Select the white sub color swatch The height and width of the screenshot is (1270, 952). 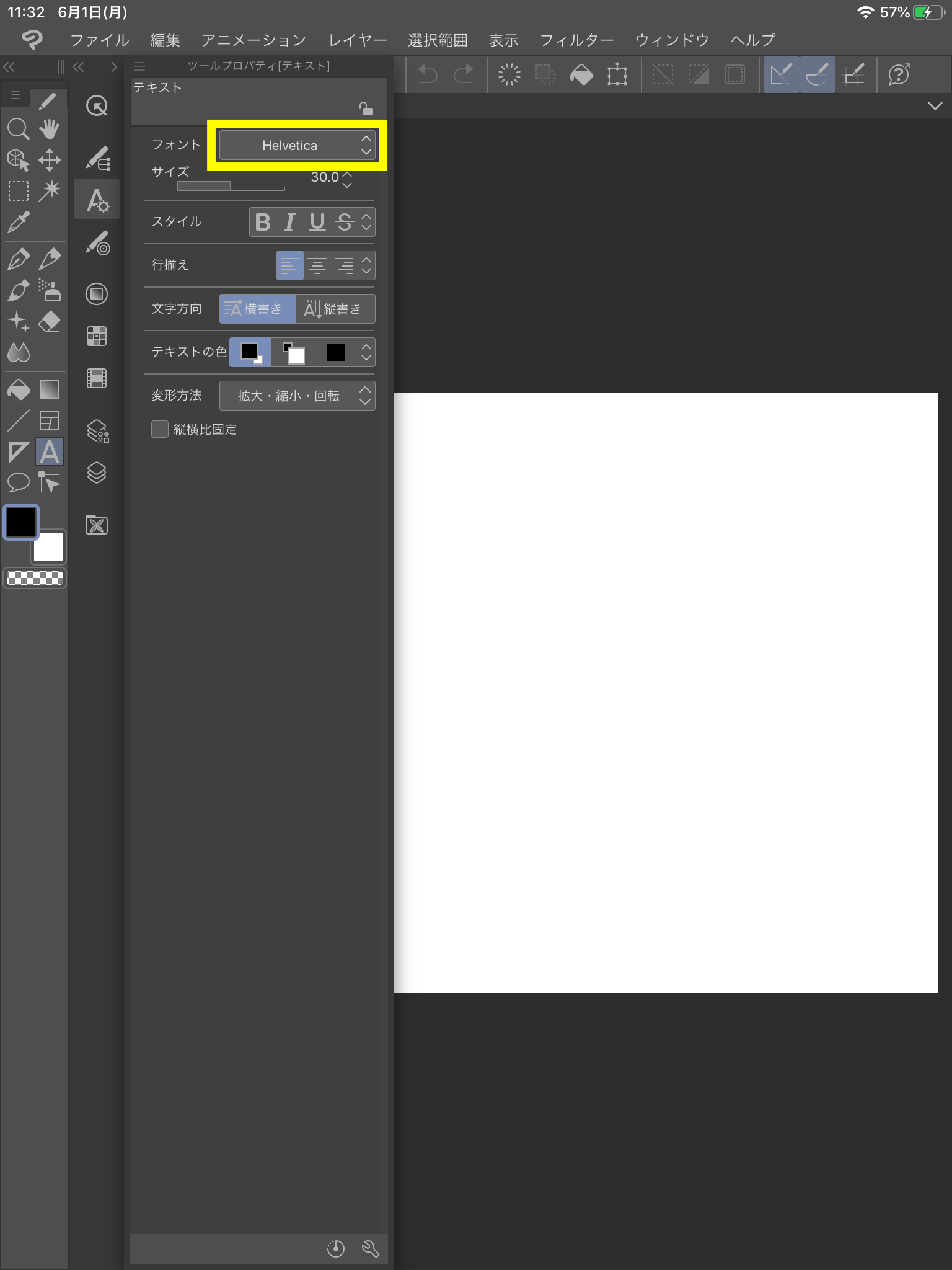point(49,548)
